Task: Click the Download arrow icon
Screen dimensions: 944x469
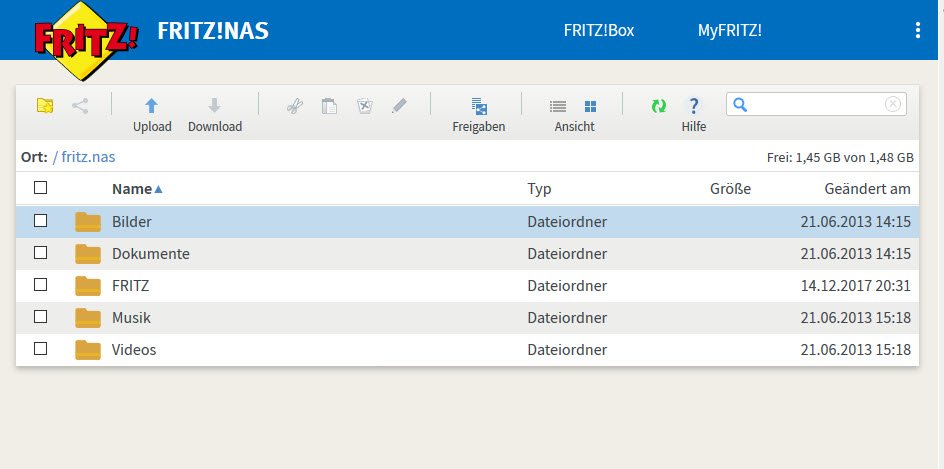Action: [214, 106]
